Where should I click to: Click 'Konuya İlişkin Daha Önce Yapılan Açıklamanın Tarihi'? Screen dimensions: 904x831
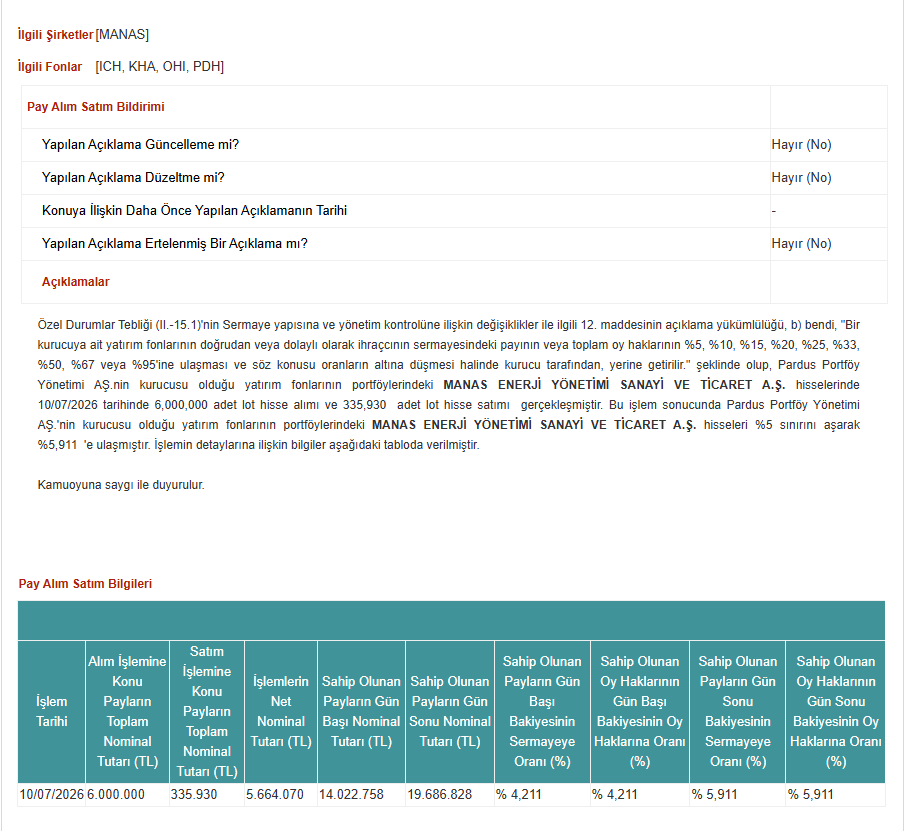click(194, 210)
